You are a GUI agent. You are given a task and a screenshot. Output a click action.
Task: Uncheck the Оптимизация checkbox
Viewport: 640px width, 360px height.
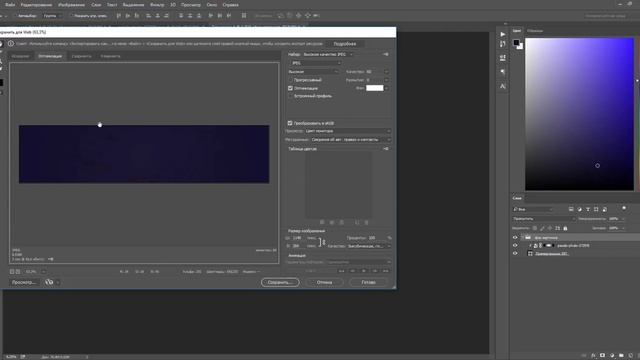(x=290, y=88)
